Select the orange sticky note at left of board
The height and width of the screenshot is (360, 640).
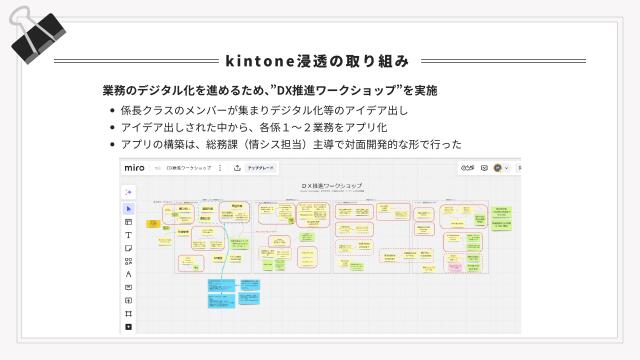pos(153,224)
